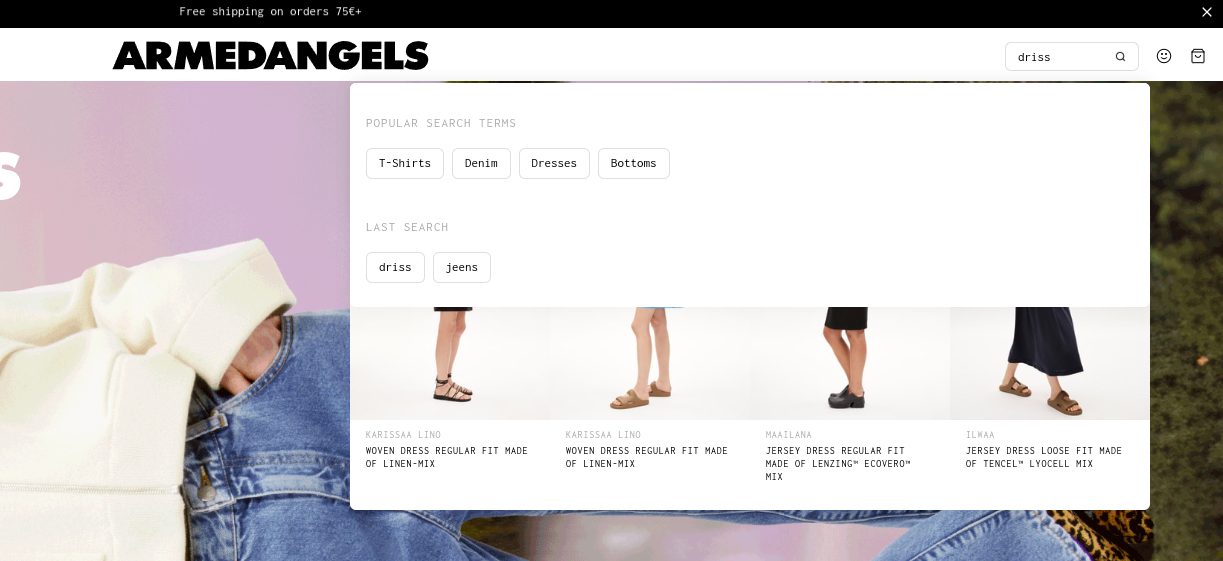Click the MAAILANA product name

click(x=789, y=435)
